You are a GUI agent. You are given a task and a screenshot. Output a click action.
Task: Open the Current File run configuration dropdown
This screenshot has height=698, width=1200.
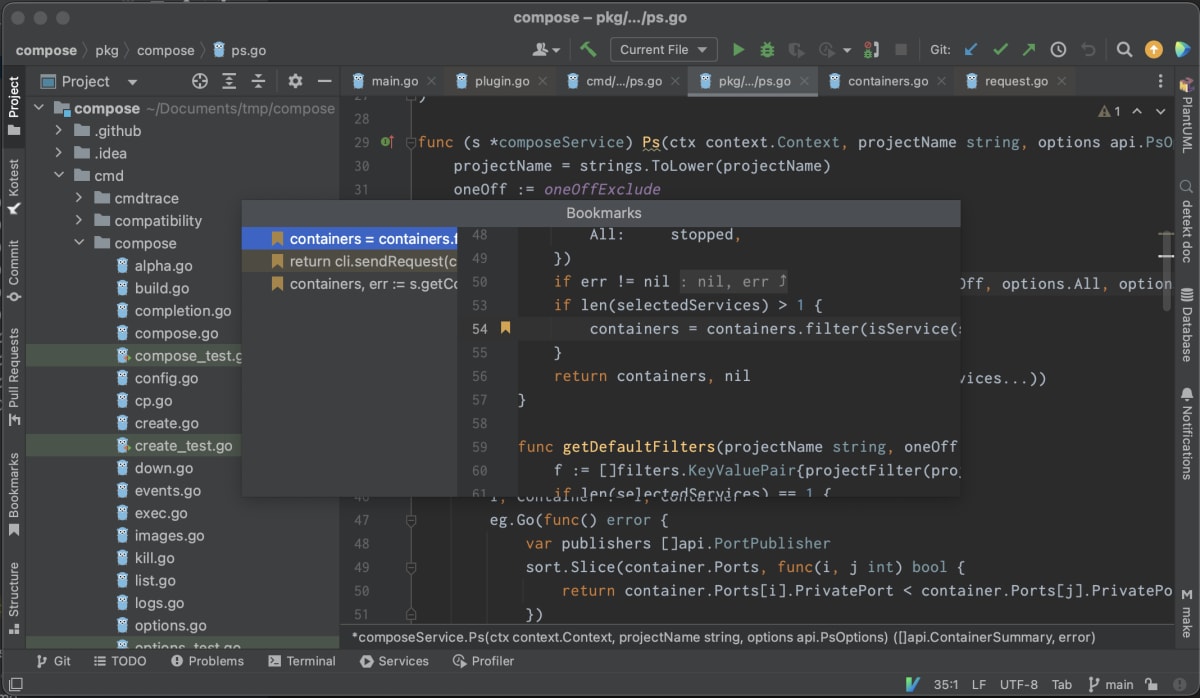click(664, 49)
